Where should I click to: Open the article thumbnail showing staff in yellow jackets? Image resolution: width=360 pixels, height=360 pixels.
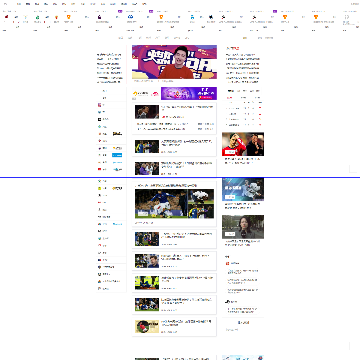pyautogui.click(x=147, y=283)
